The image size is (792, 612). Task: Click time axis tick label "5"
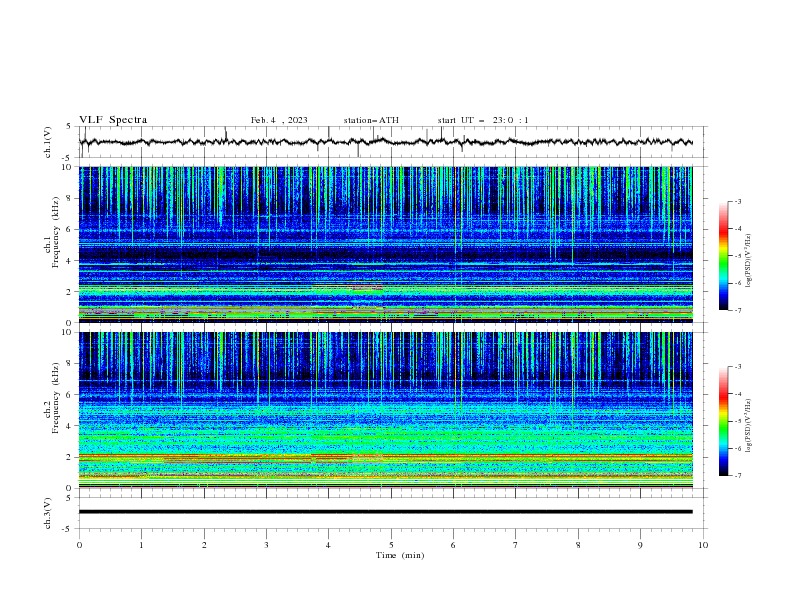pos(391,545)
